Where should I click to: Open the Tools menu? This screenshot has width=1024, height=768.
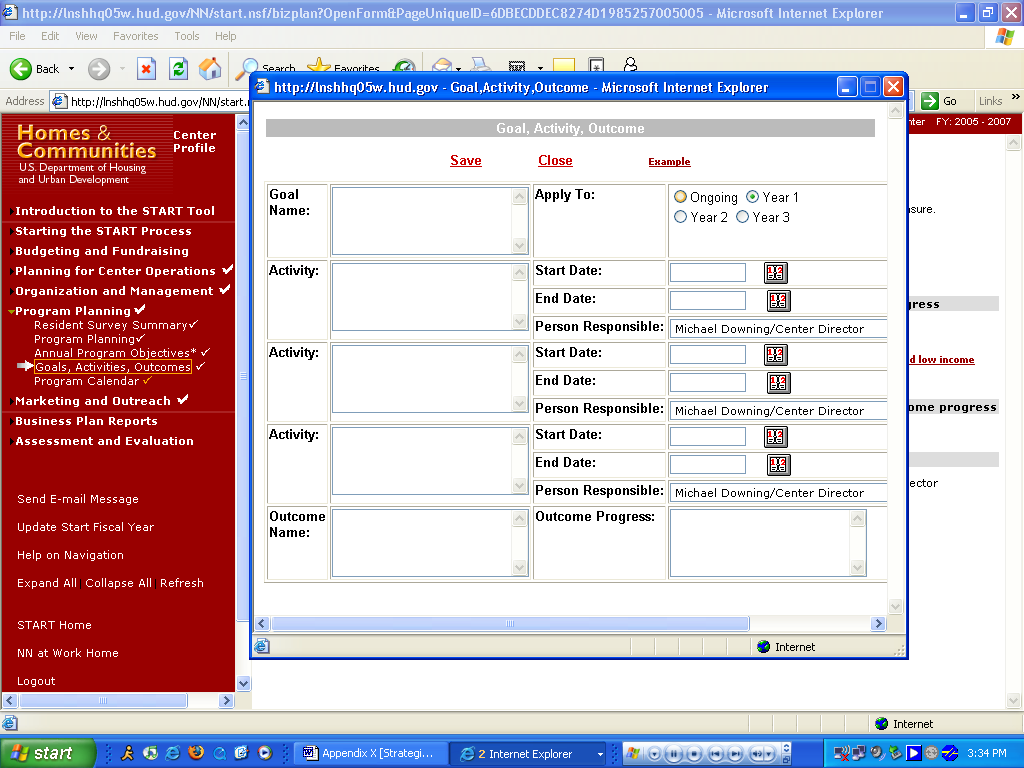coord(187,36)
